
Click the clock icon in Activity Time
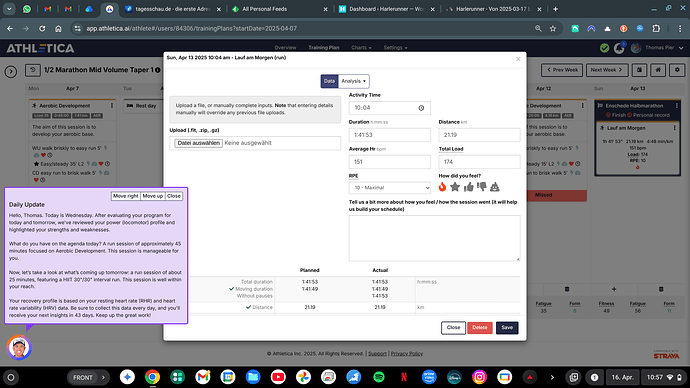coord(421,108)
